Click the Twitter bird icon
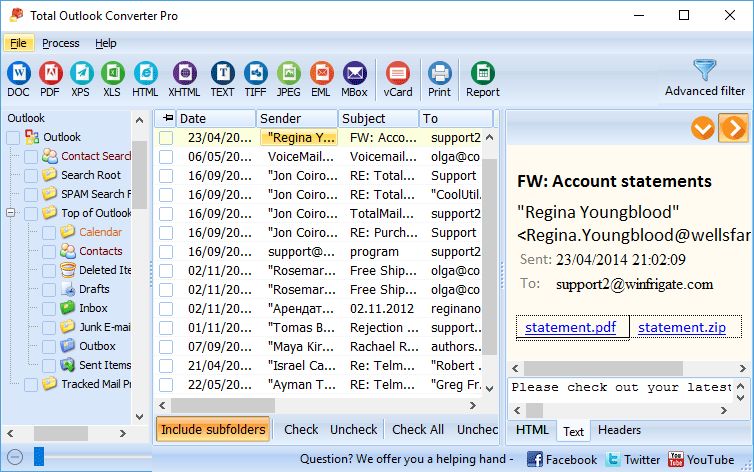 [613, 460]
